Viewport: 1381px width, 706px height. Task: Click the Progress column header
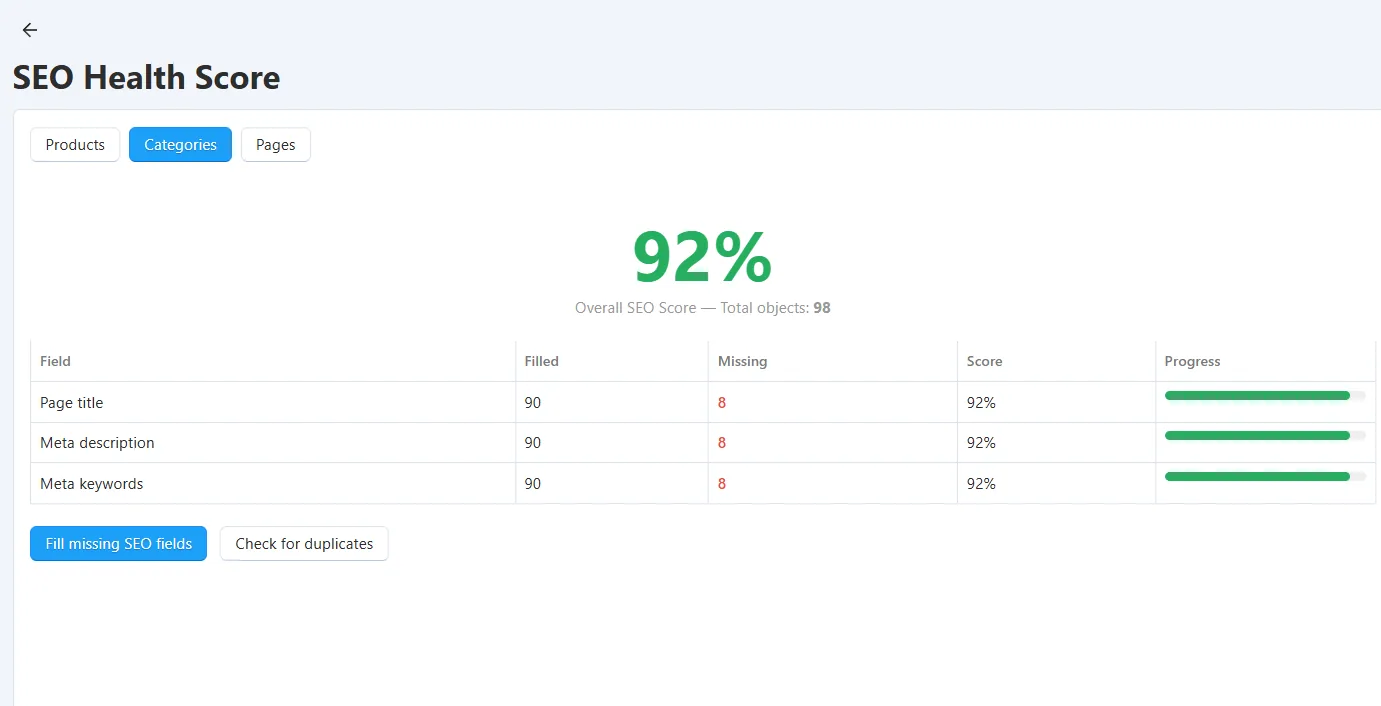1193,361
